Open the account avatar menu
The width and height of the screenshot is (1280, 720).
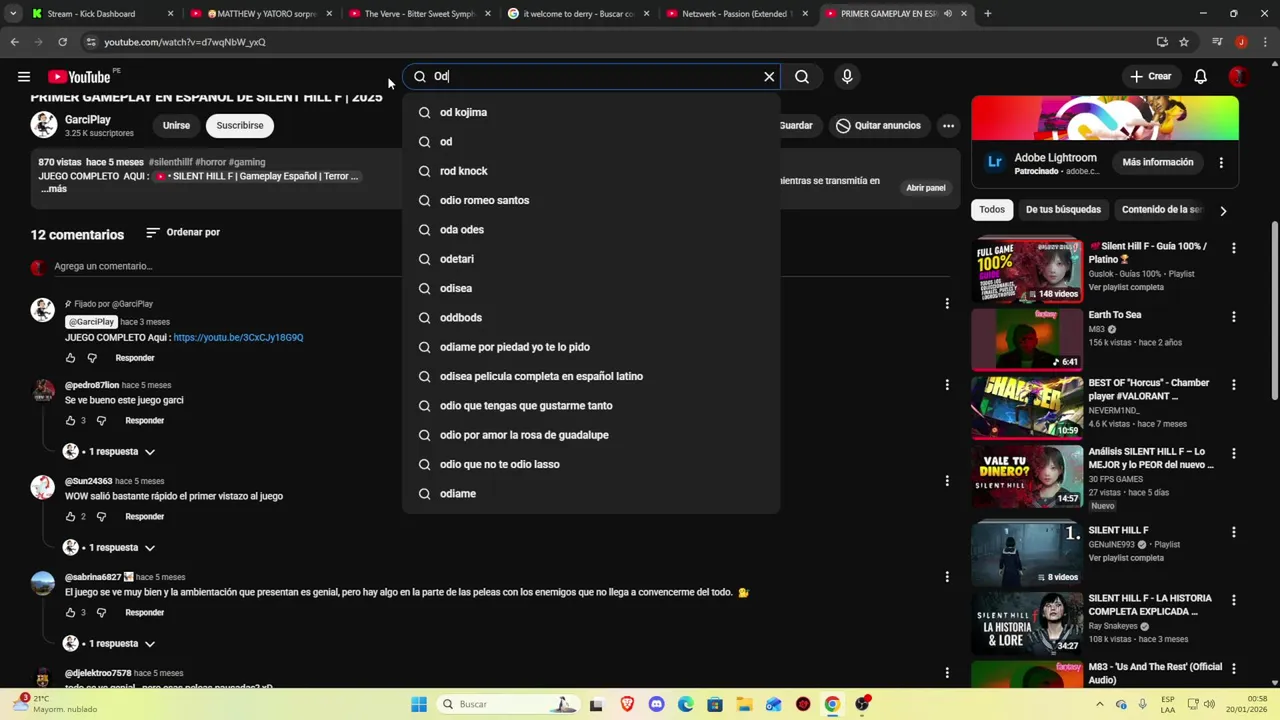tap(1238, 76)
